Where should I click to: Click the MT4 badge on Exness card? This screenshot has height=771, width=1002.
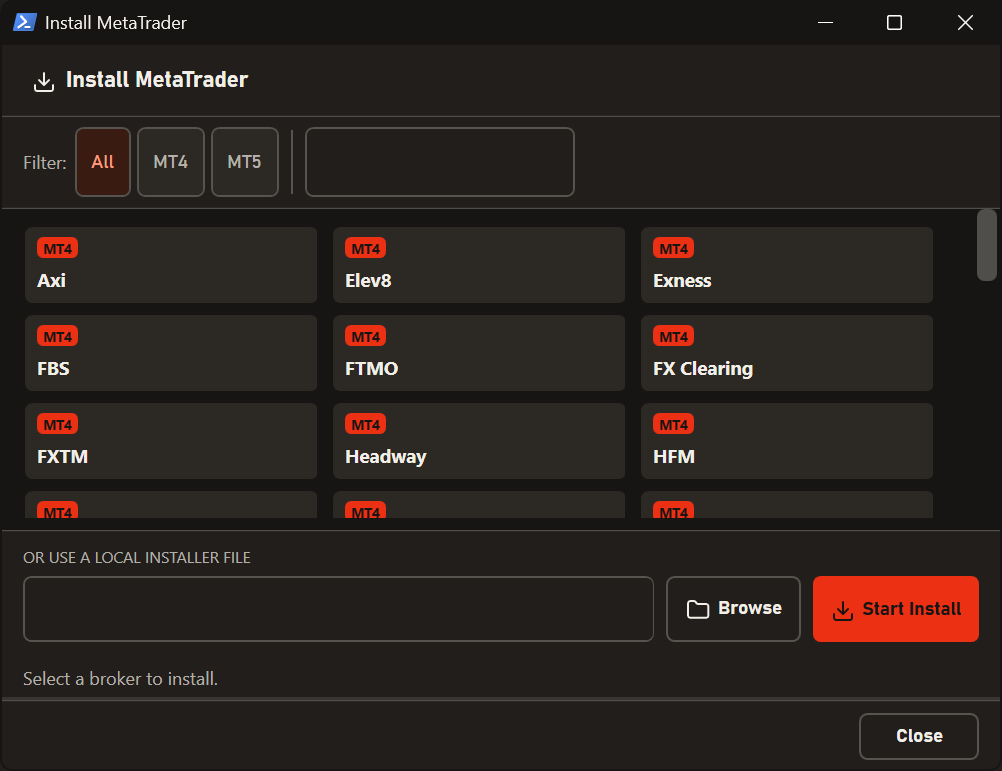pyautogui.click(x=674, y=248)
